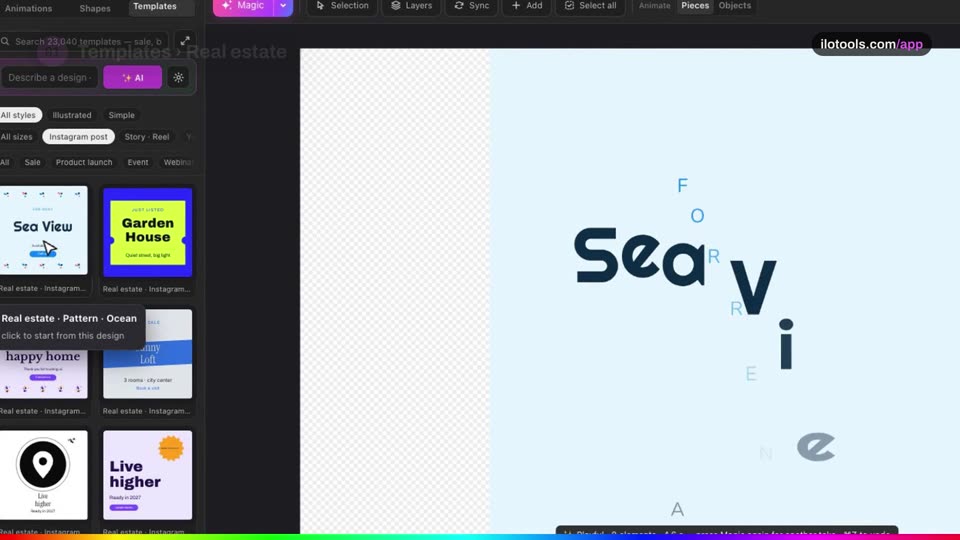Enable the Illustrated style filter
Image resolution: width=960 pixels, height=540 pixels.
coord(72,115)
